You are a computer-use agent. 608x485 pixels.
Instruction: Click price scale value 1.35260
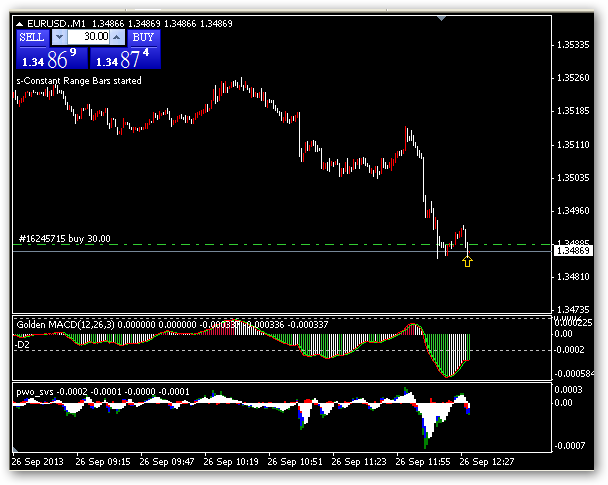[573, 78]
